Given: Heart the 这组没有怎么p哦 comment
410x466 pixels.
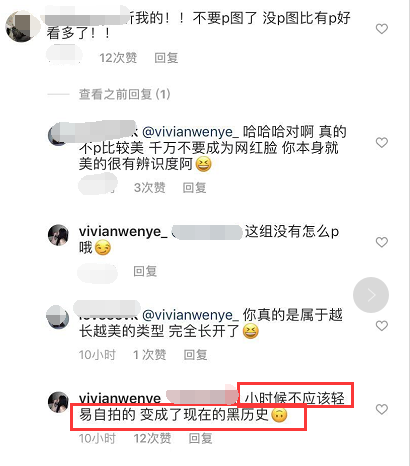Looking at the screenshot, I should click(x=382, y=242).
